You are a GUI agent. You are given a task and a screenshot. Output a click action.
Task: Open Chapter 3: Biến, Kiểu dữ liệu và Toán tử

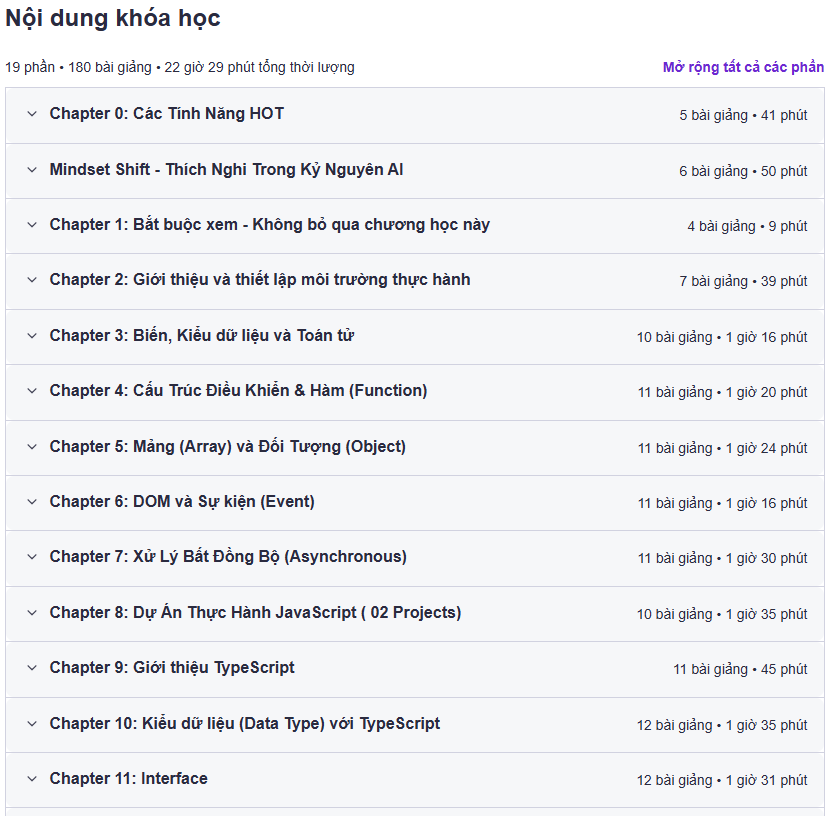(x=202, y=336)
